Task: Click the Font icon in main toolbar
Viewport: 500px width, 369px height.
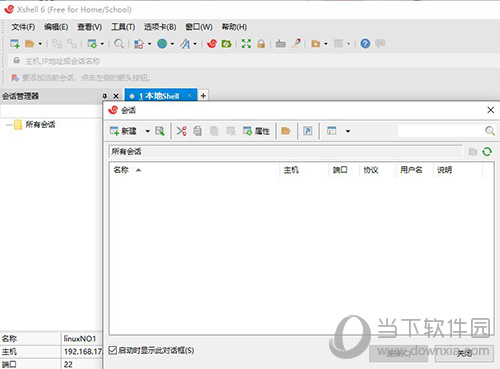Action: 185,44
